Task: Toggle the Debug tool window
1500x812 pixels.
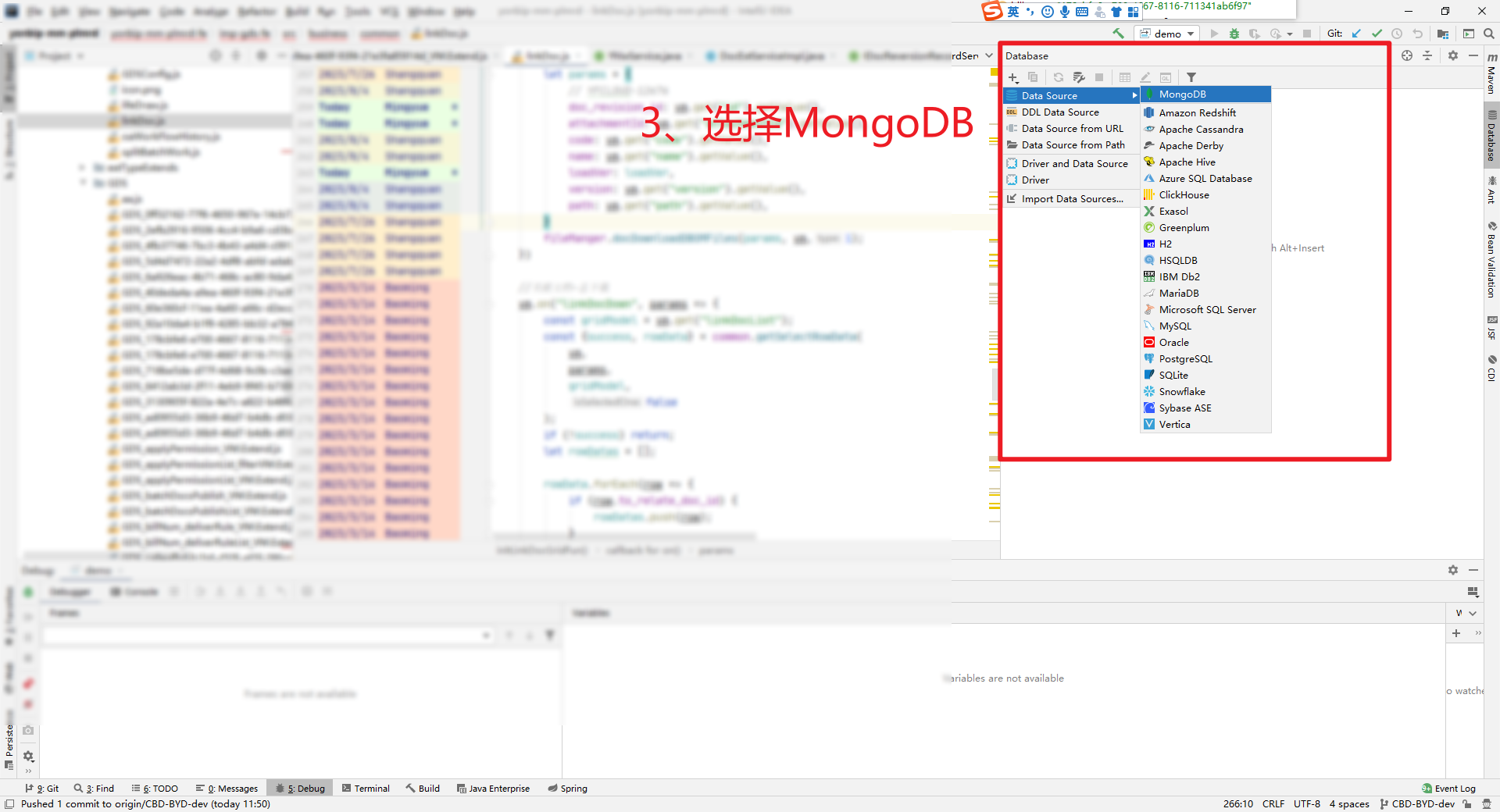Action: point(299,788)
